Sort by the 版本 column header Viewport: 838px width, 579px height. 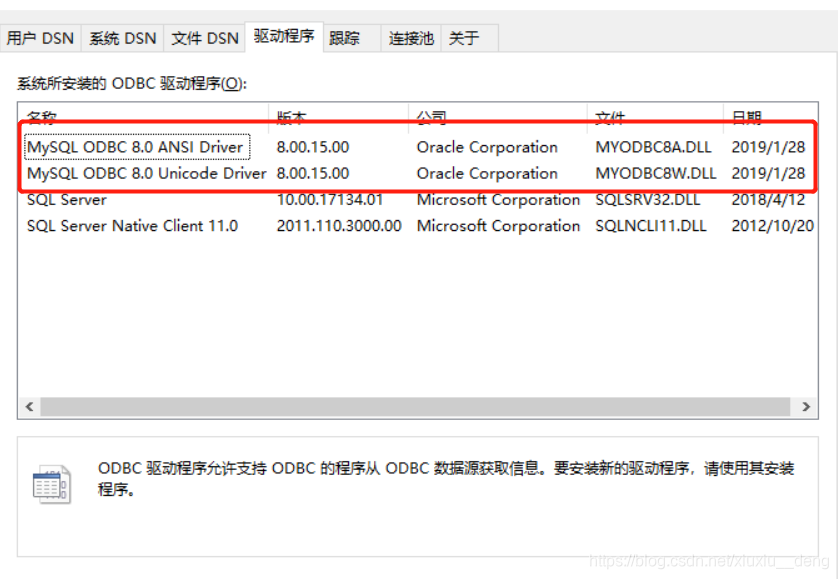(338, 117)
